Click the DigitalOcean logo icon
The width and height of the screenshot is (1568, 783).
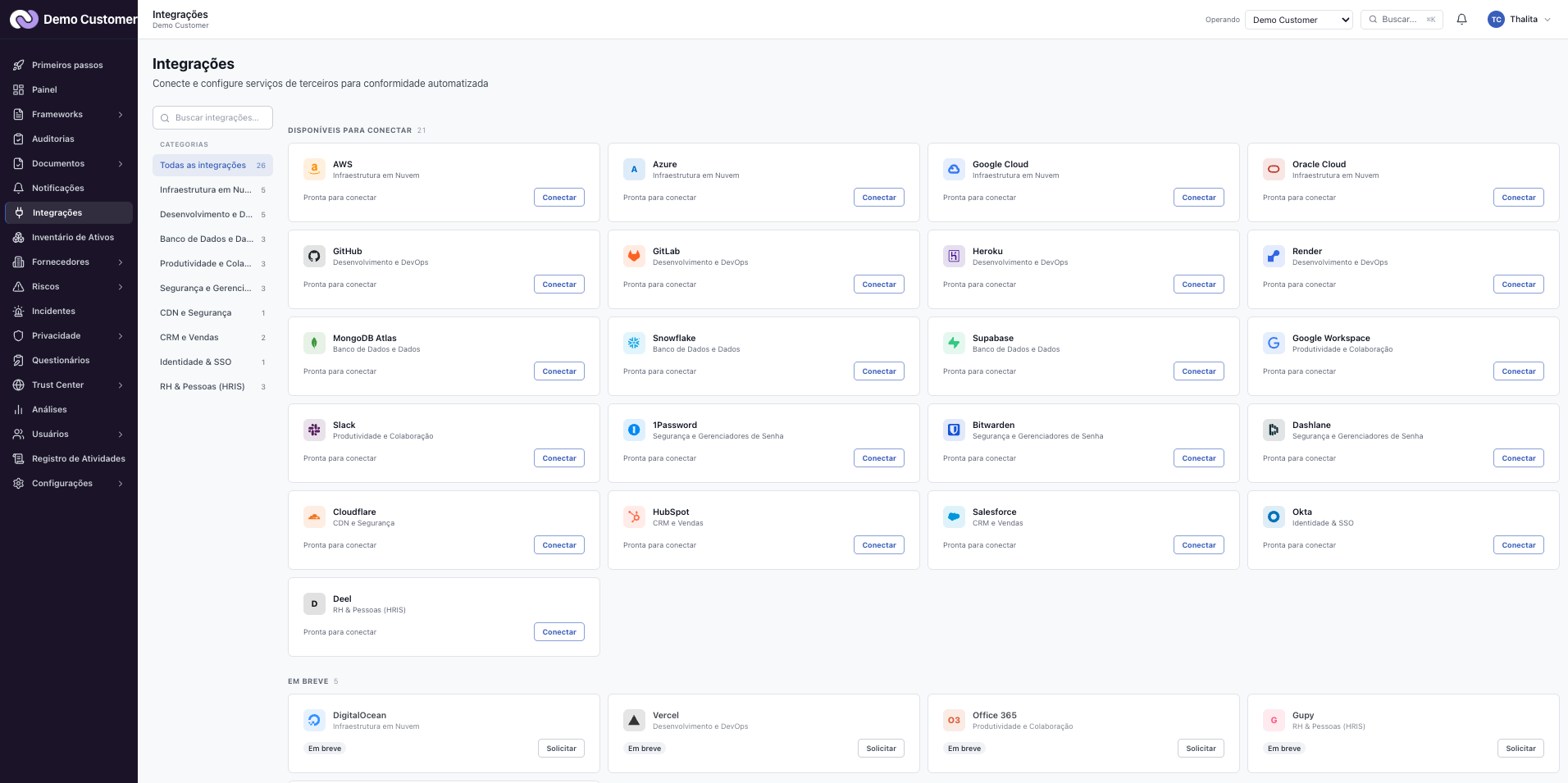(314, 720)
